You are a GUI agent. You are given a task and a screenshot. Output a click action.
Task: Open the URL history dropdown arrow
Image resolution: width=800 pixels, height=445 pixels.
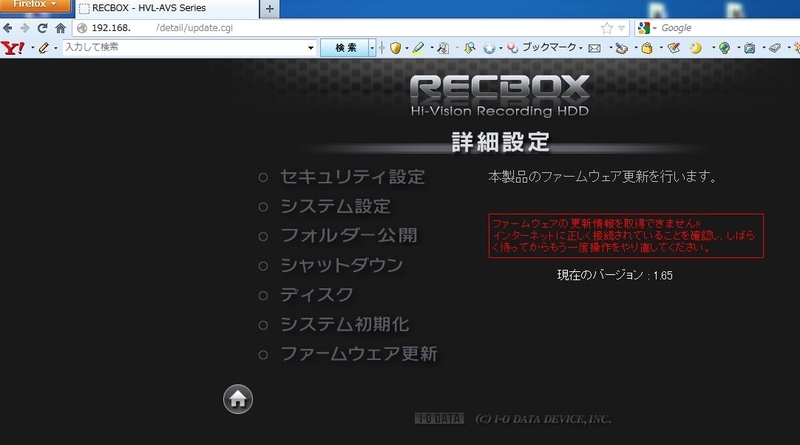[x=621, y=29]
